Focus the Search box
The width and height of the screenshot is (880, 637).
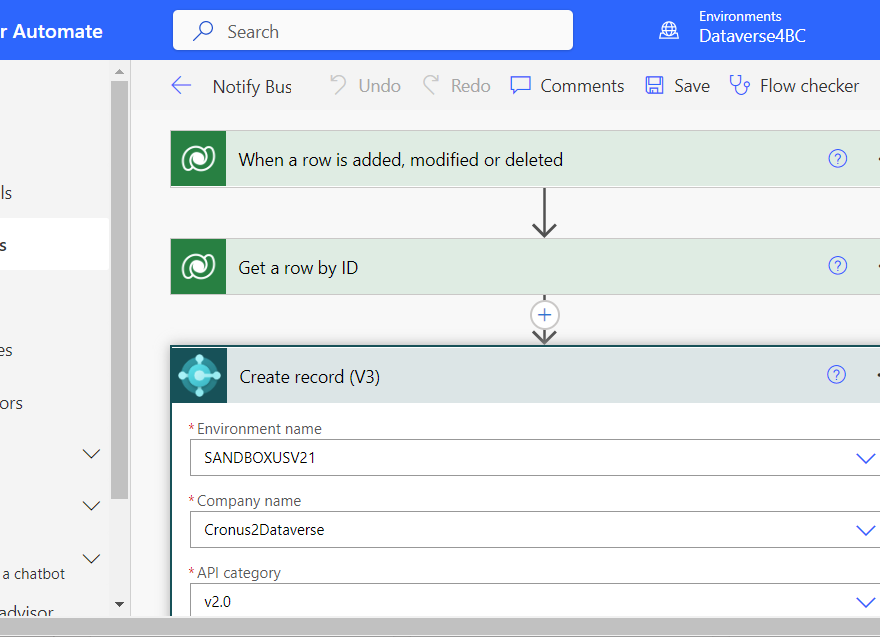[x=373, y=30]
